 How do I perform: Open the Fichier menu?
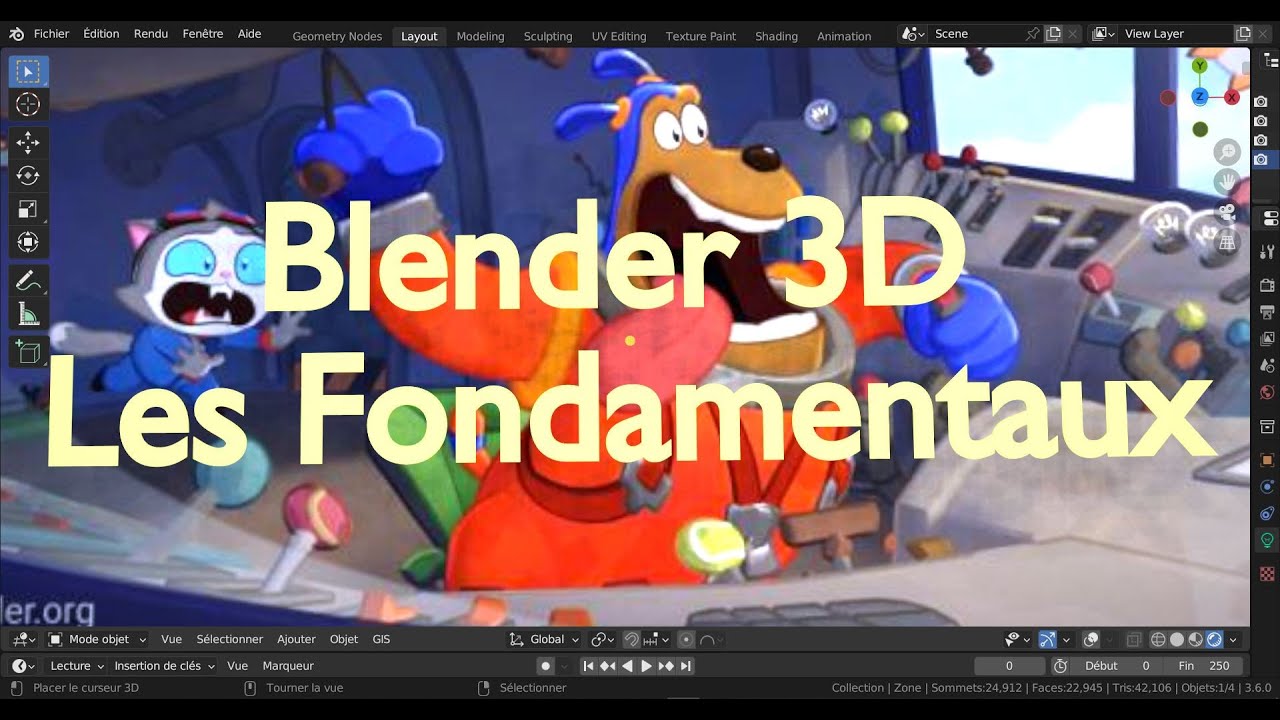click(x=52, y=34)
